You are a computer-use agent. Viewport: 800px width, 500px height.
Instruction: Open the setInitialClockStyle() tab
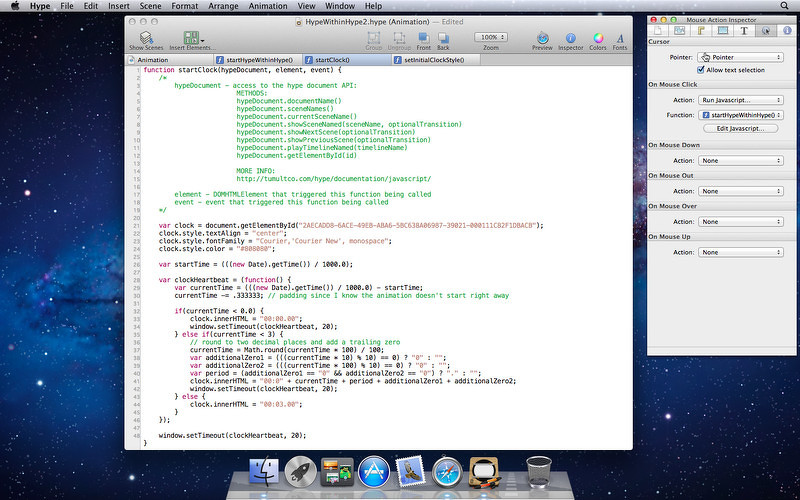(x=436, y=60)
